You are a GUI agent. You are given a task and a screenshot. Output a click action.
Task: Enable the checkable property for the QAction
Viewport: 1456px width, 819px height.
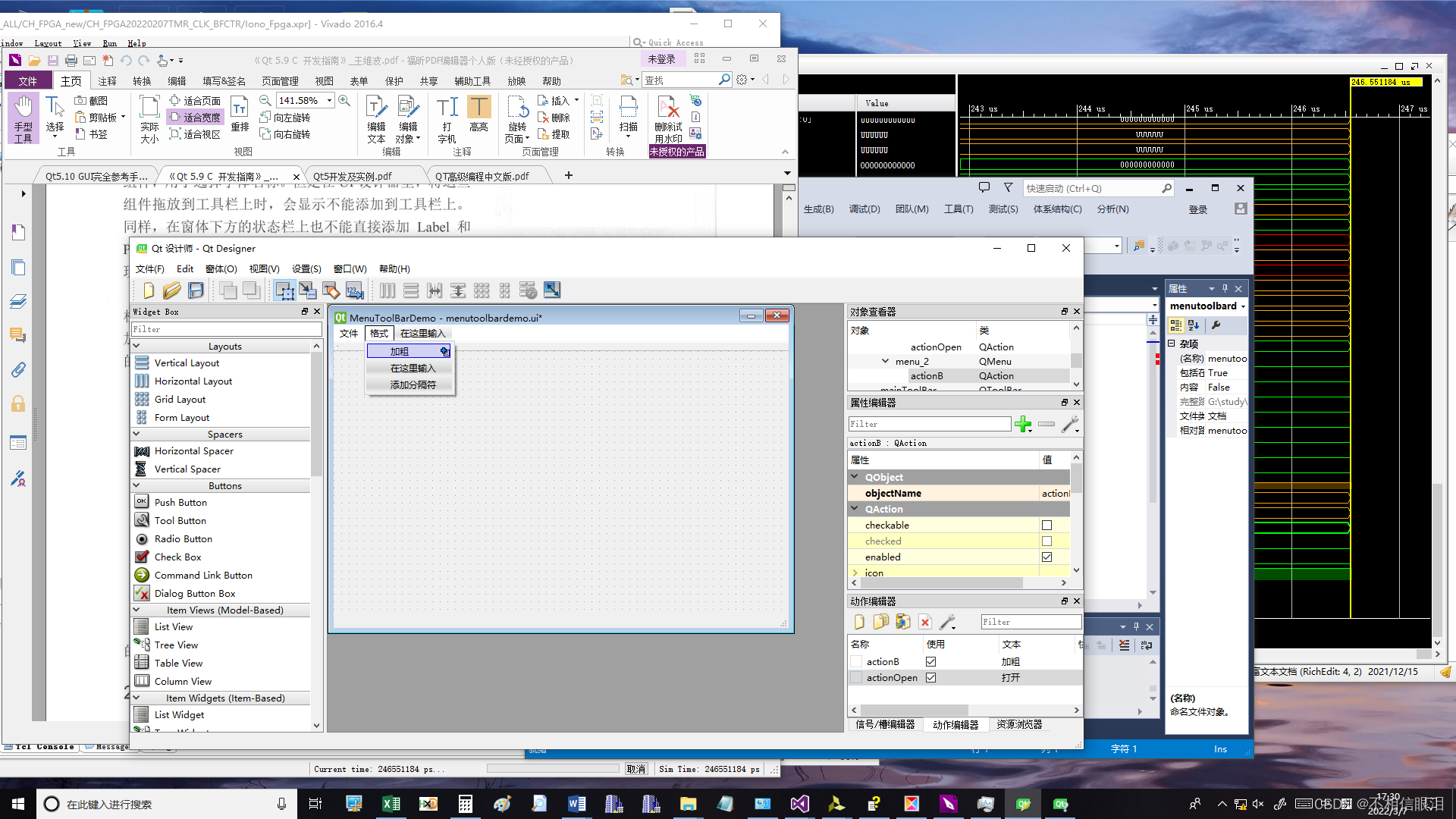(1046, 525)
